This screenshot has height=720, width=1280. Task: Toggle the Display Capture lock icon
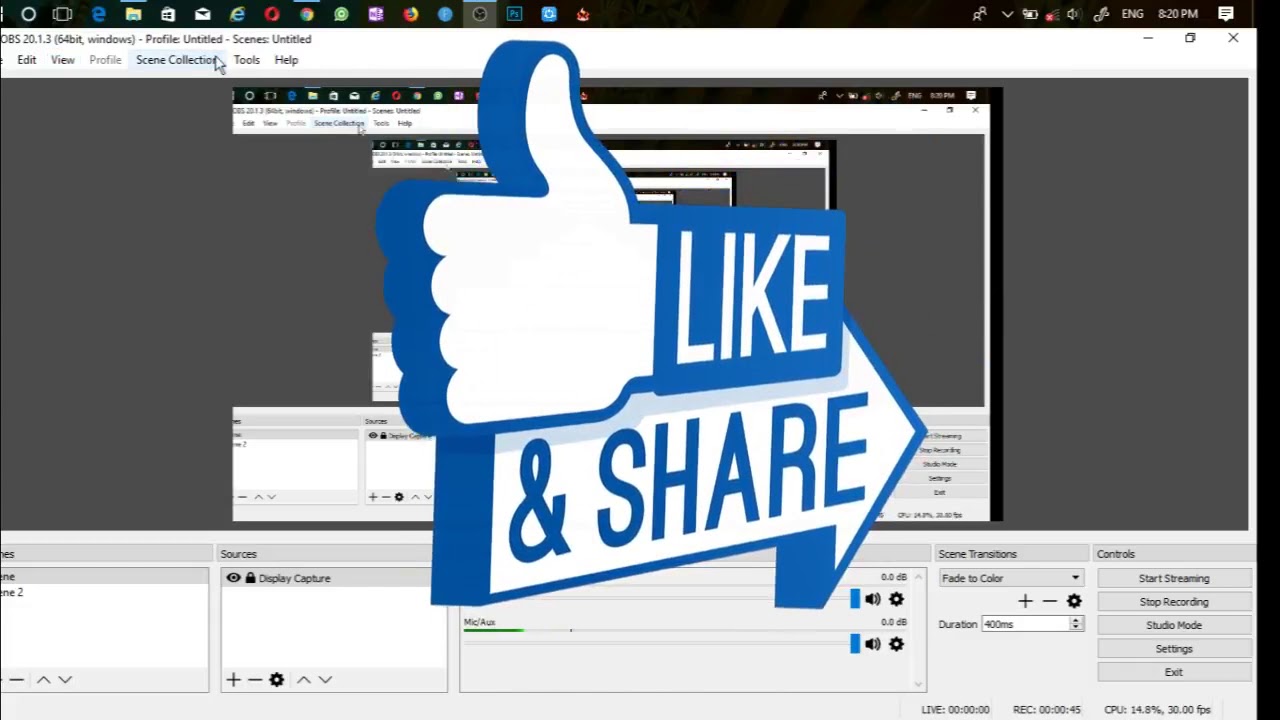tap(250, 578)
